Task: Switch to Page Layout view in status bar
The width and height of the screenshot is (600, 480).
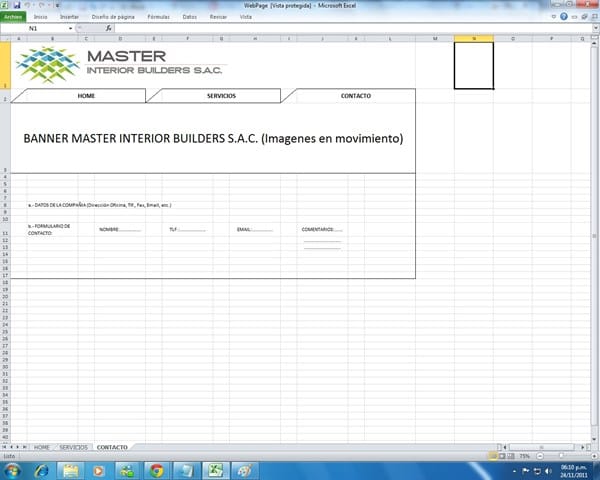Action: coord(502,456)
